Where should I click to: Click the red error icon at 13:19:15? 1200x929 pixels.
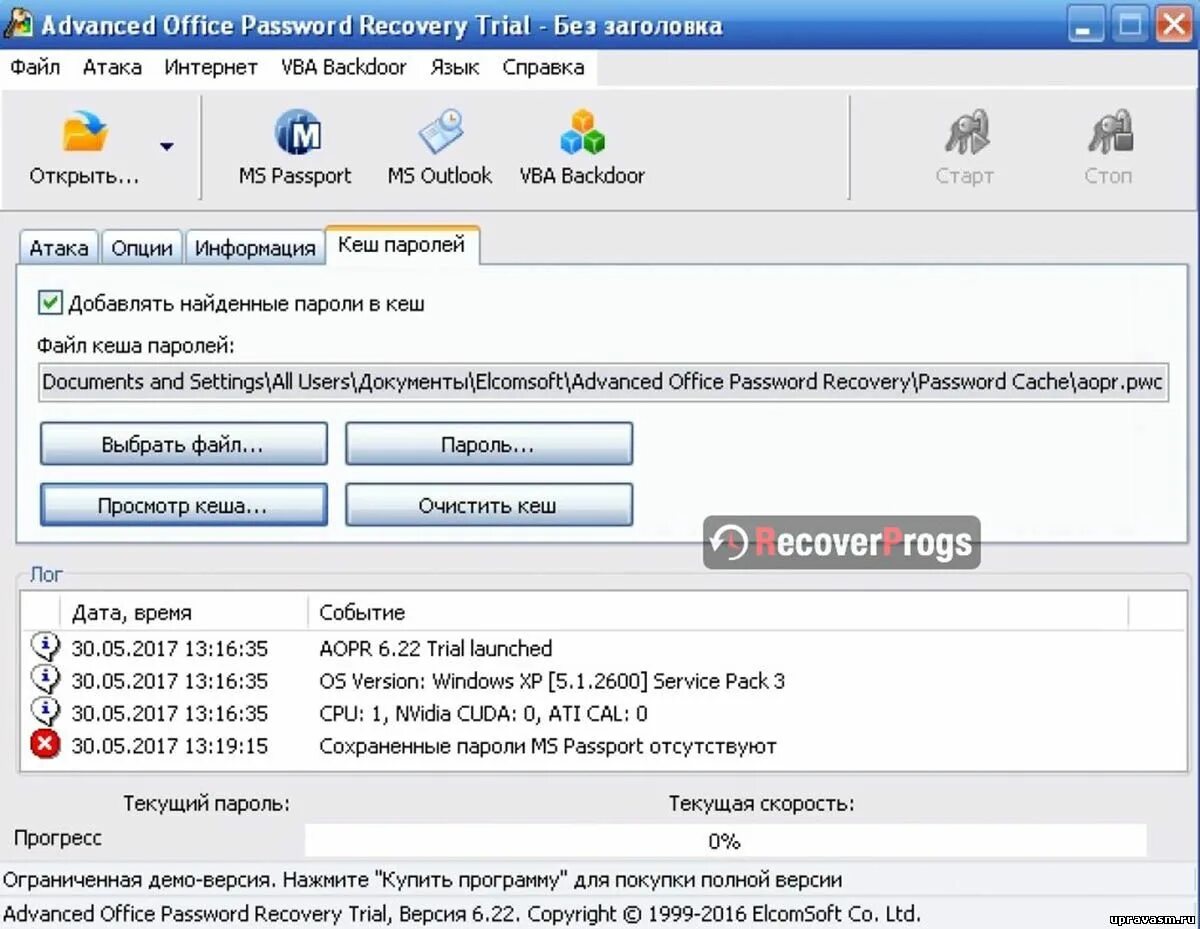(x=45, y=745)
